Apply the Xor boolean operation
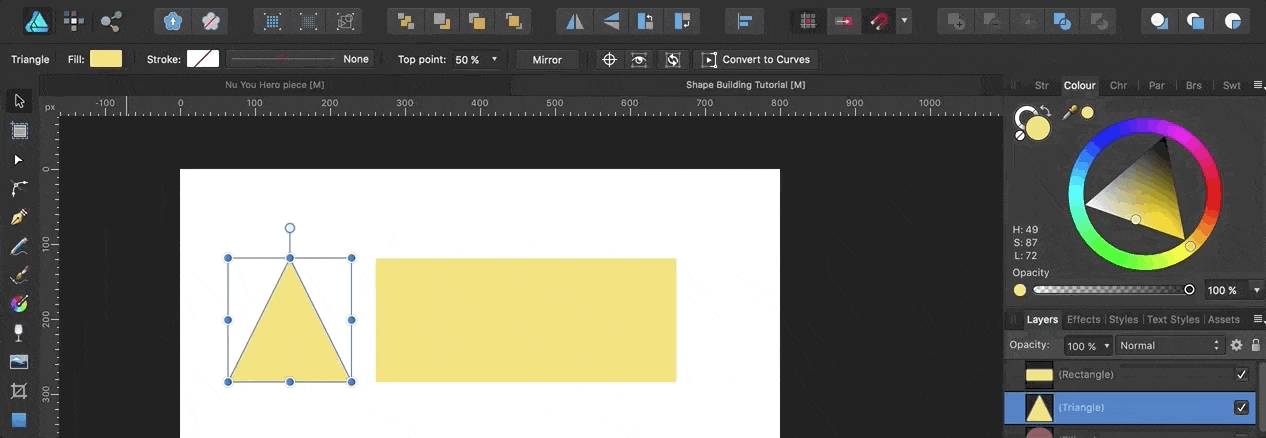Image resolution: width=1266 pixels, height=438 pixels. point(1064,20)
